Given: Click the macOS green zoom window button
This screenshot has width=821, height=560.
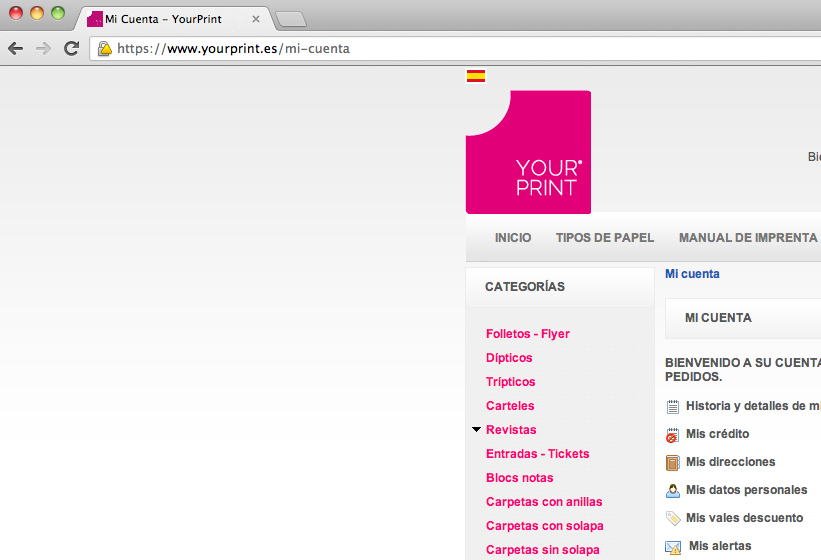Looking at the screenshot, I should (x=58, y=13).
